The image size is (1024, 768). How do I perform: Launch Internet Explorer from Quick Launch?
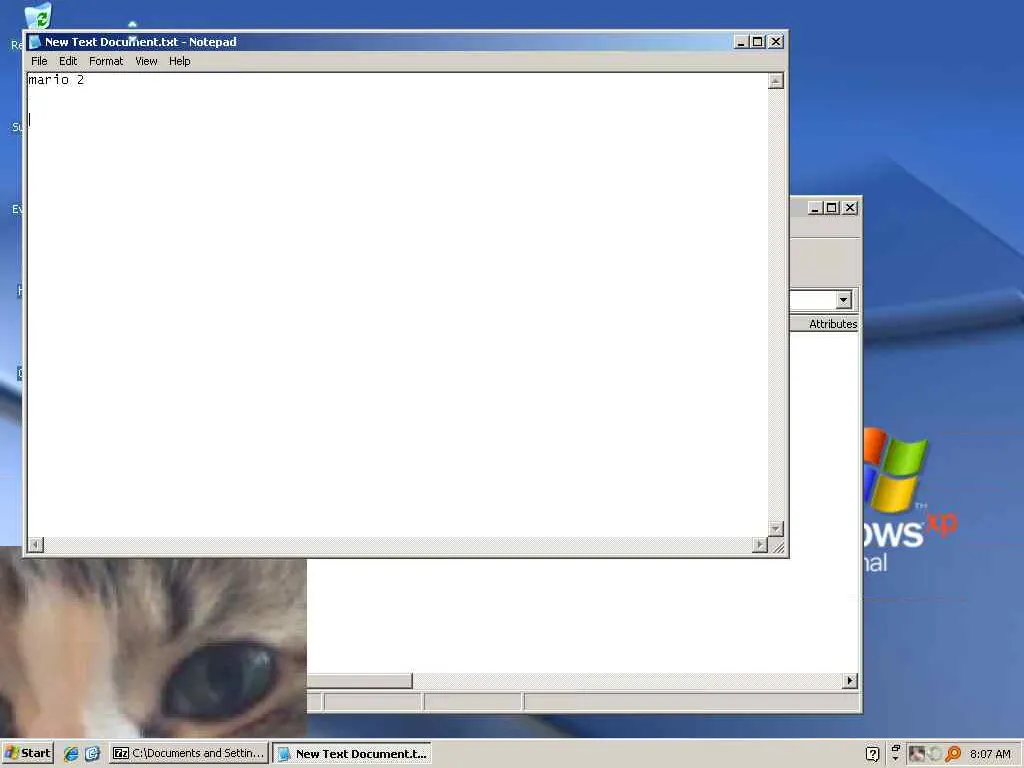pos(71,754)
